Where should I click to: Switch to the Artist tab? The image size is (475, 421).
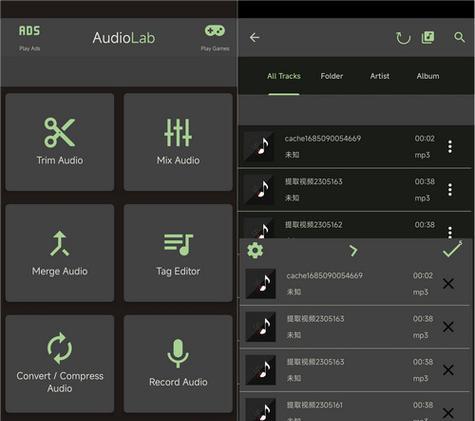point(380,76)
